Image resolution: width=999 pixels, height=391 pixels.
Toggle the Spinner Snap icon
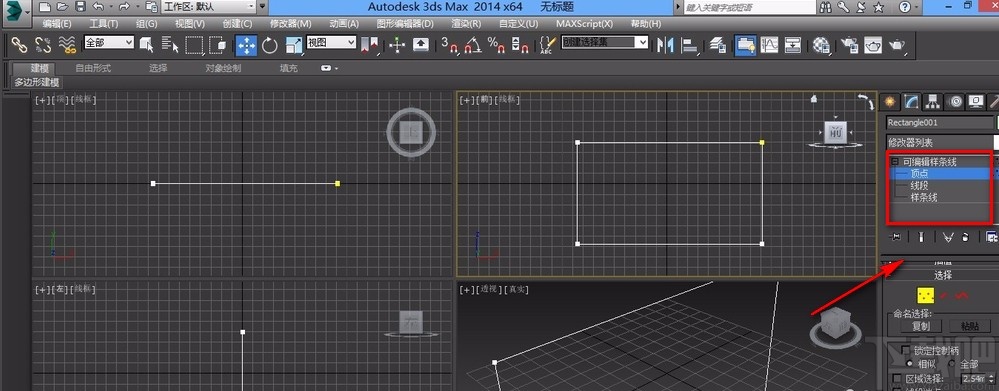point(520,45)
